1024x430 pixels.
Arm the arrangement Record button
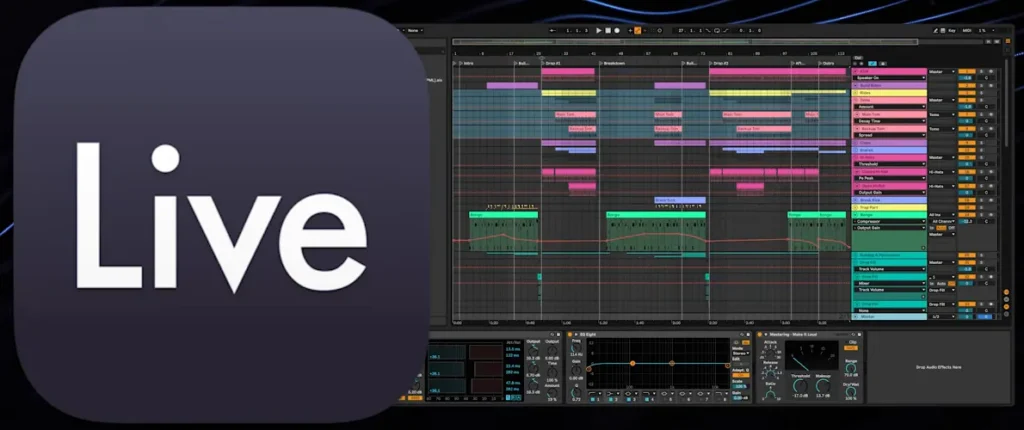(616, 31)
